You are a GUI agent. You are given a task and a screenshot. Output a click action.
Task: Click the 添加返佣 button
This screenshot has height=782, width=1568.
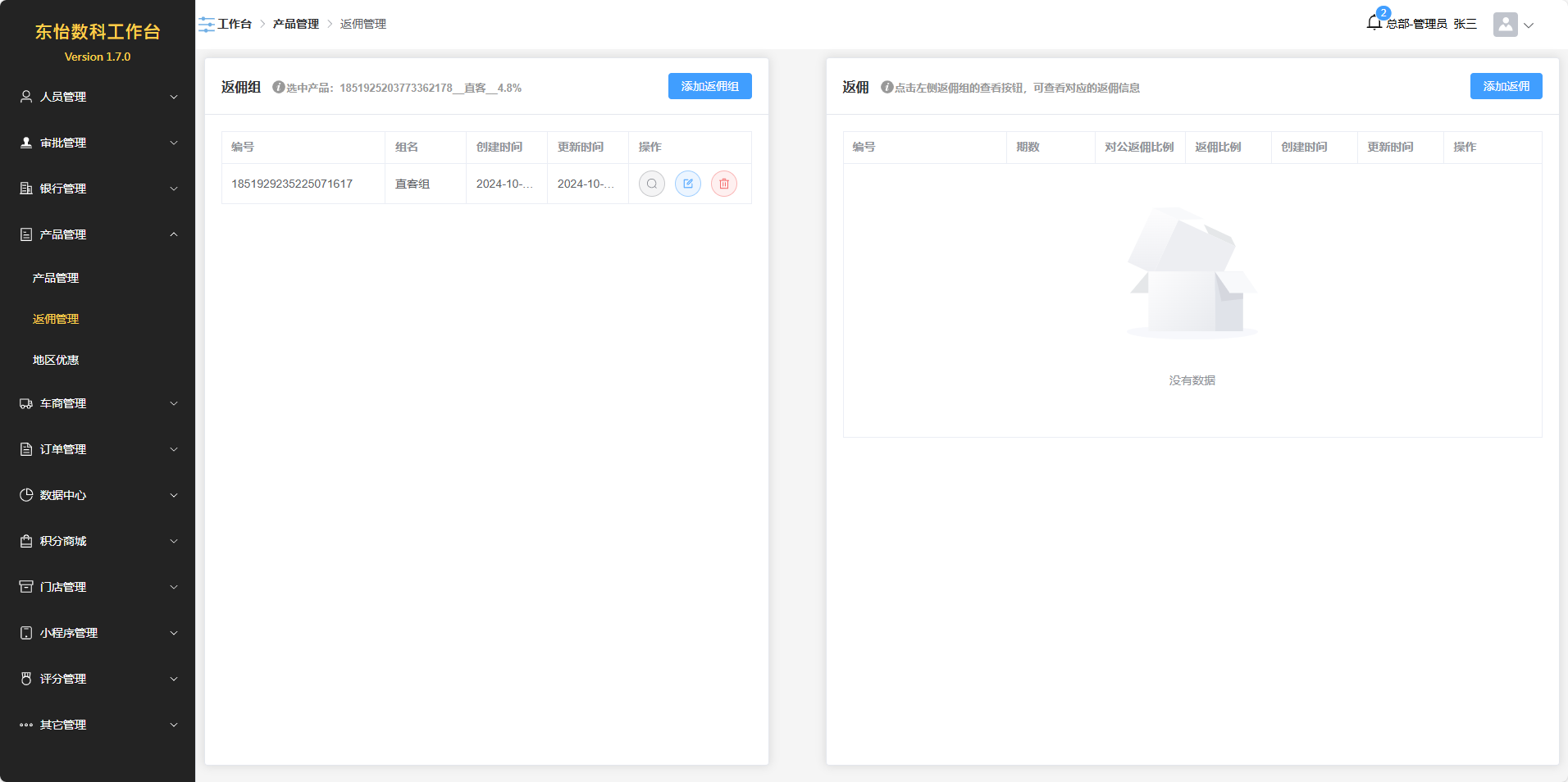1506,86
